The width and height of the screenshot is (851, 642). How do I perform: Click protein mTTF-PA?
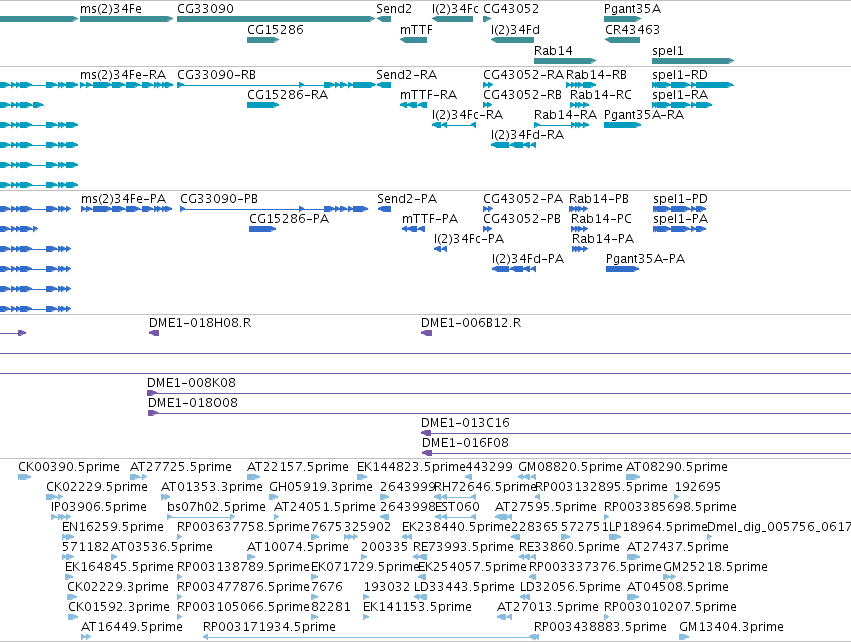[x=430, y=219]
